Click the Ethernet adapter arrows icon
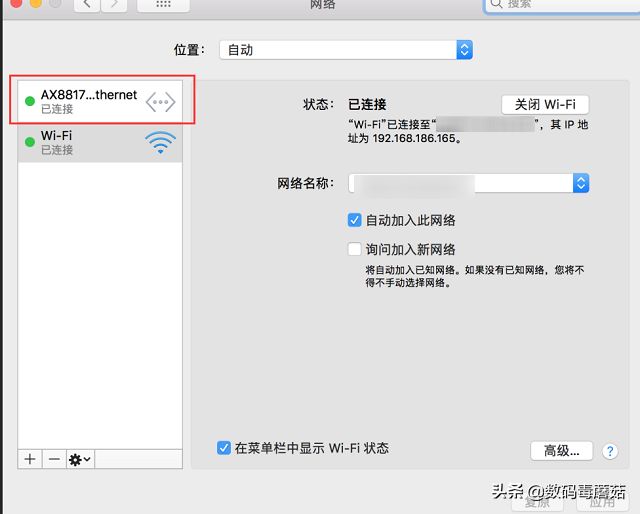 coord(160,102)
